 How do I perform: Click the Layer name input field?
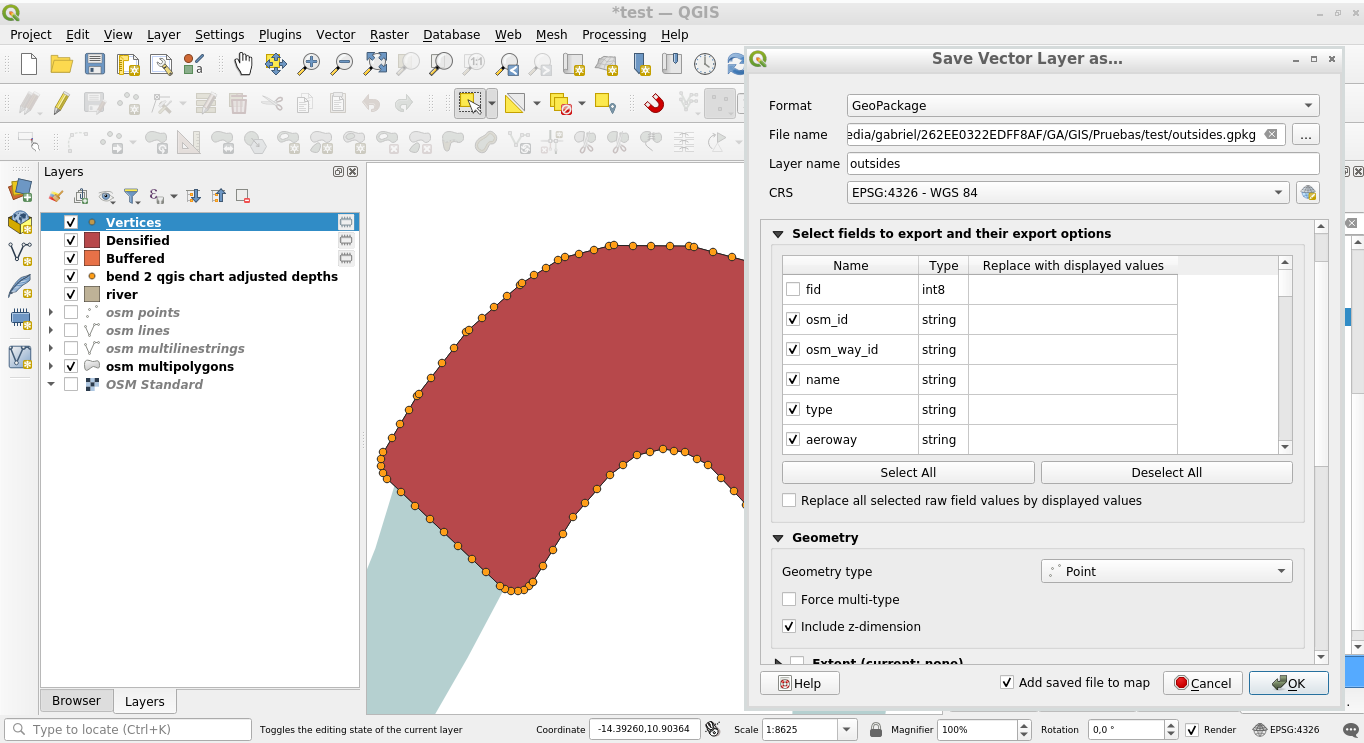(1083, 163)
